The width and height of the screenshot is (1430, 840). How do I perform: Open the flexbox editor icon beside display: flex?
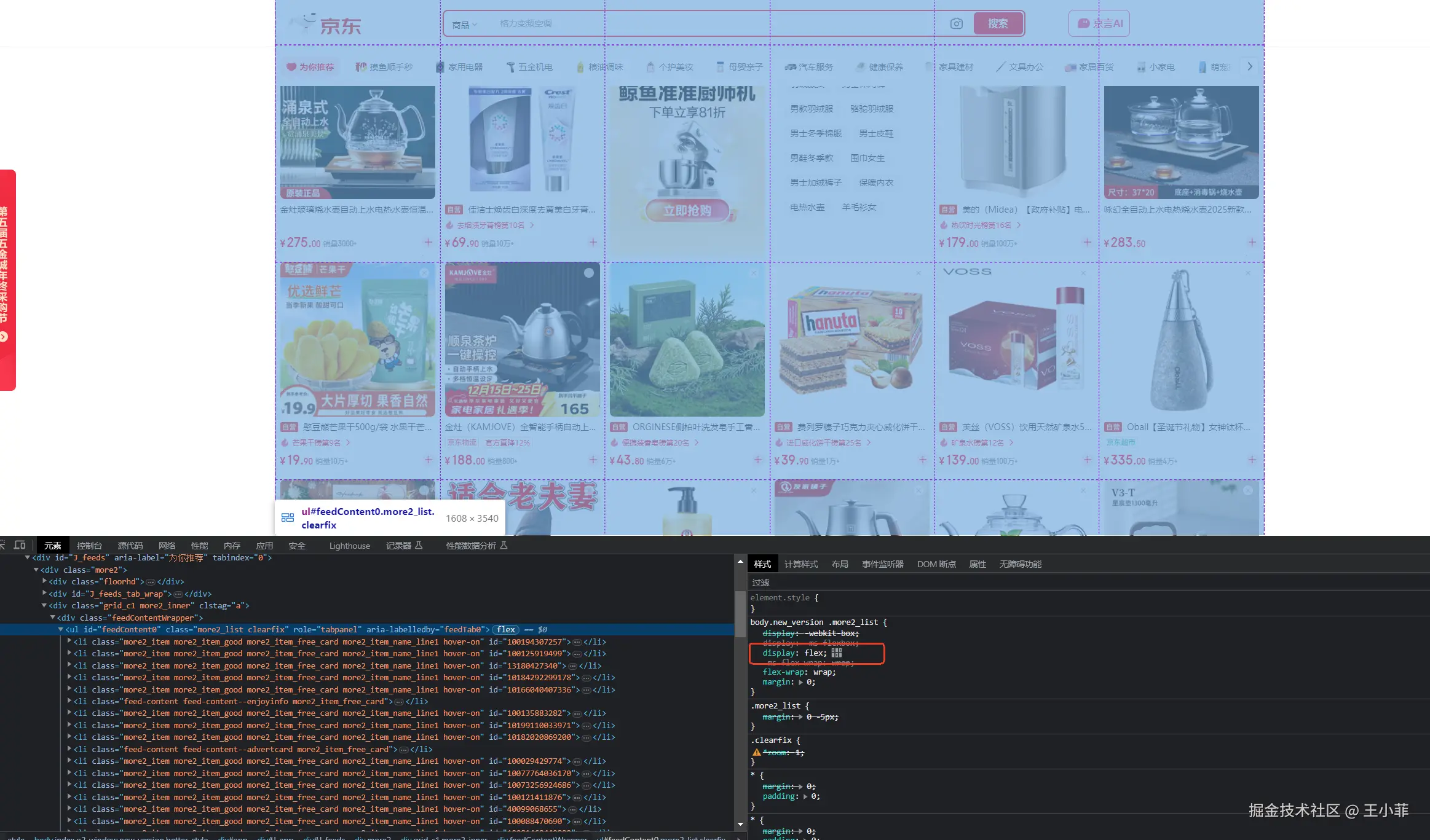click(x=837, y=653)
